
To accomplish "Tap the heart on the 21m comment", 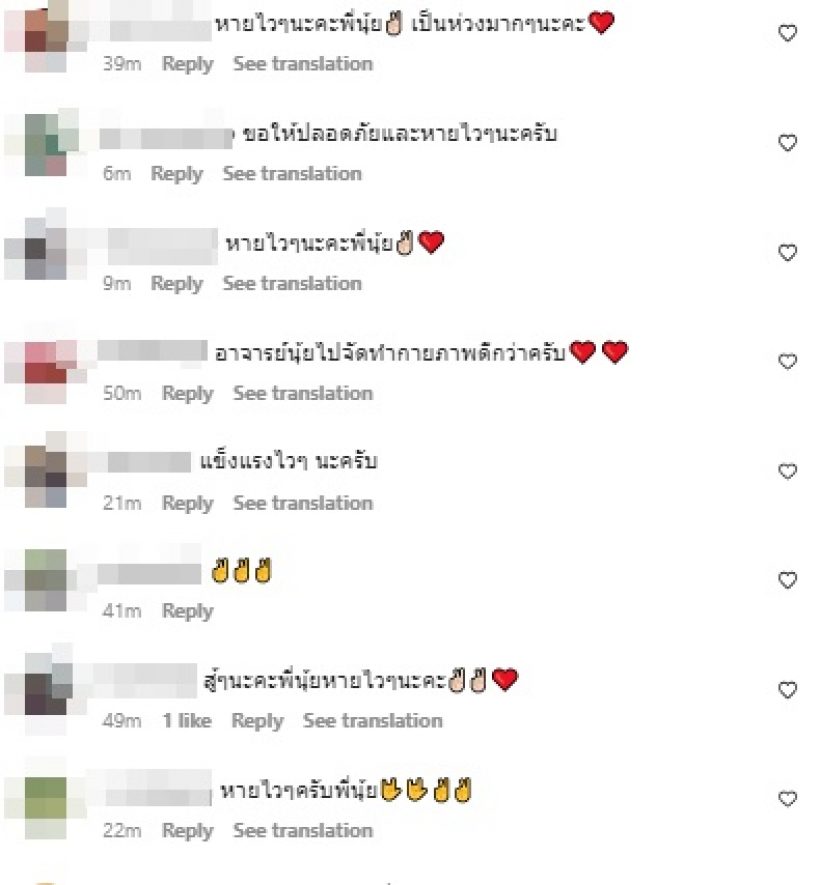I will click(x=787, y=471).
